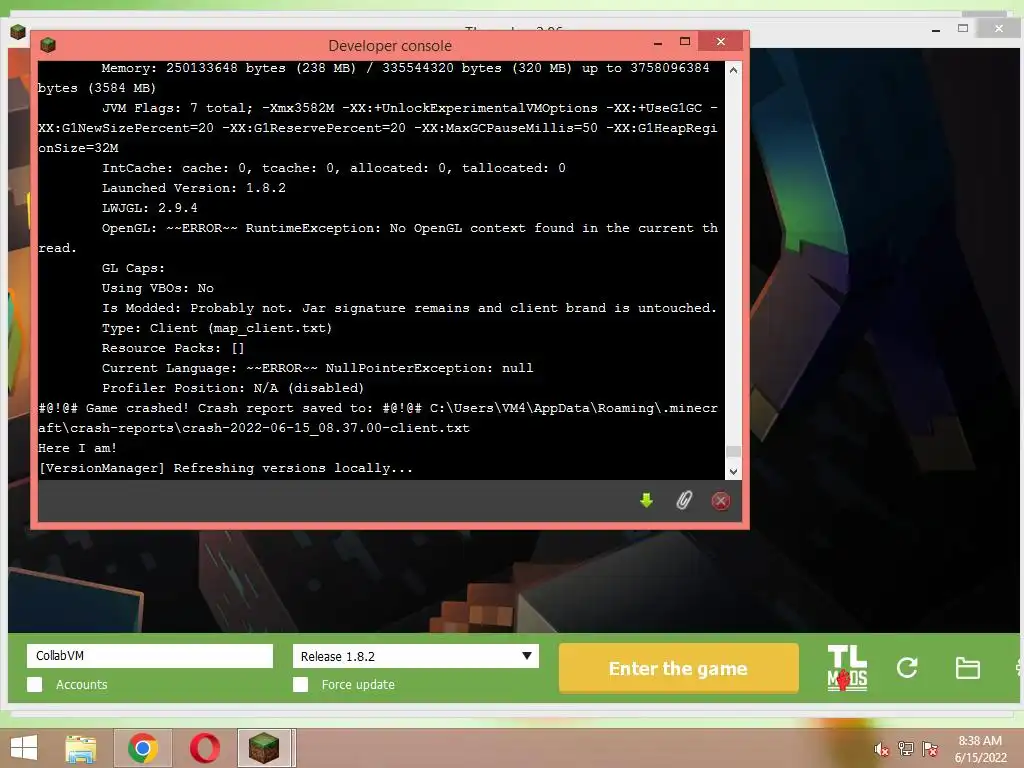The height and width of the screenshot is (768, 1024).
Task: Launch Opera browser from taskbar
Action: coord(204,748)
